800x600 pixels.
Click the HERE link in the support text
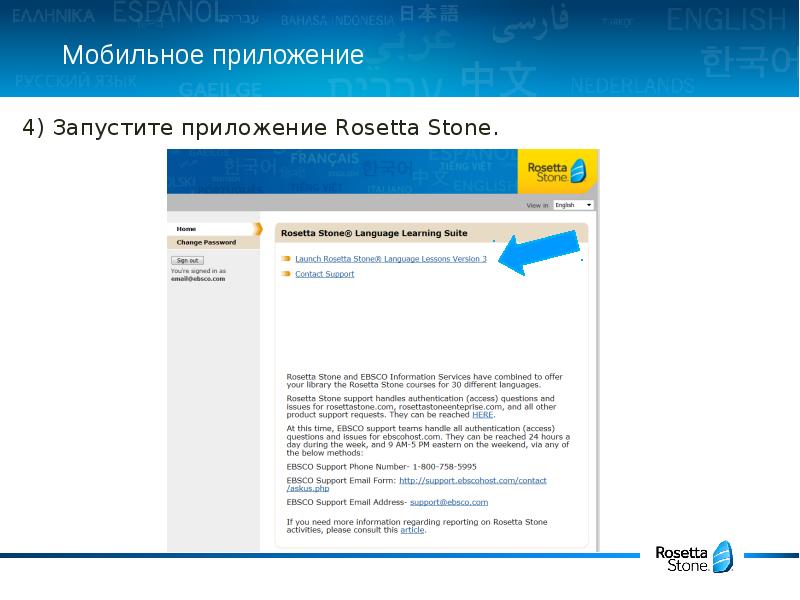click(x=480, y=415)
